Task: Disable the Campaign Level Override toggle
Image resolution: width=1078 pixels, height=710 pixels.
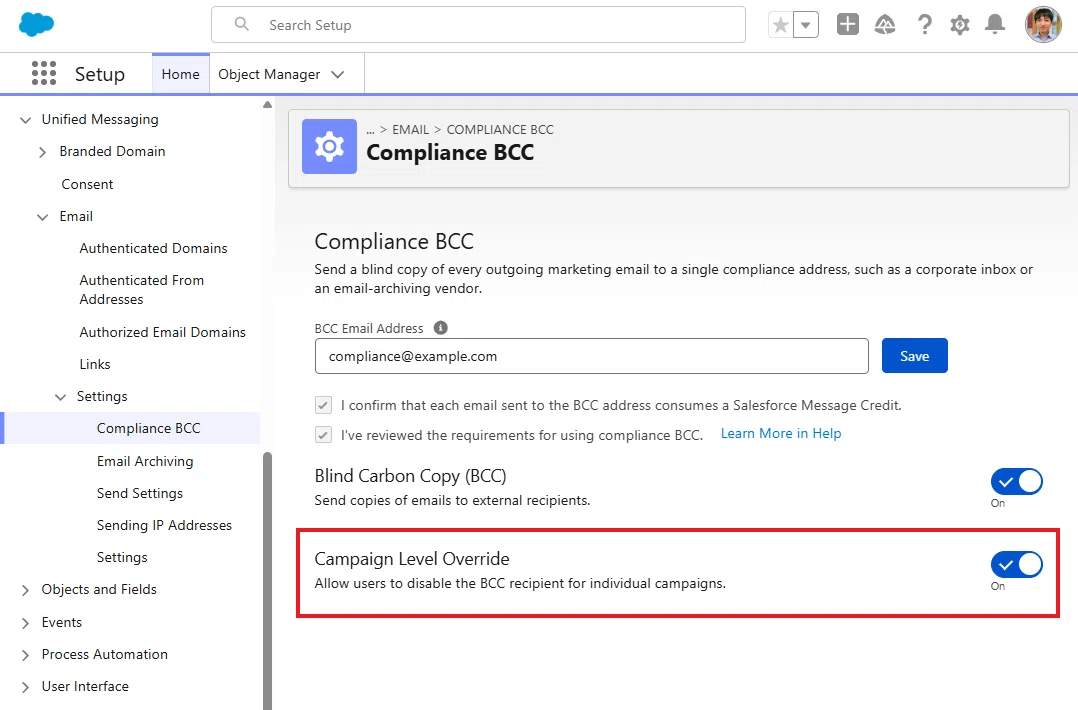Action: pyautogui.click(x=1016, y=565)
